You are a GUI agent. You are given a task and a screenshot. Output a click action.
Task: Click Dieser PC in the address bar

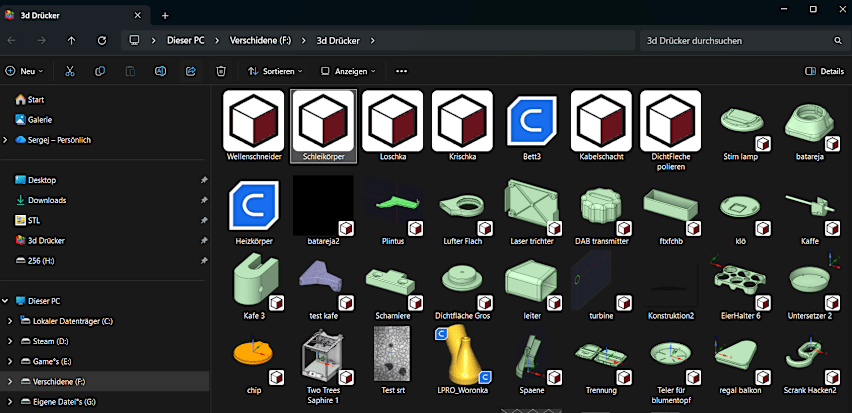point(185,41)
